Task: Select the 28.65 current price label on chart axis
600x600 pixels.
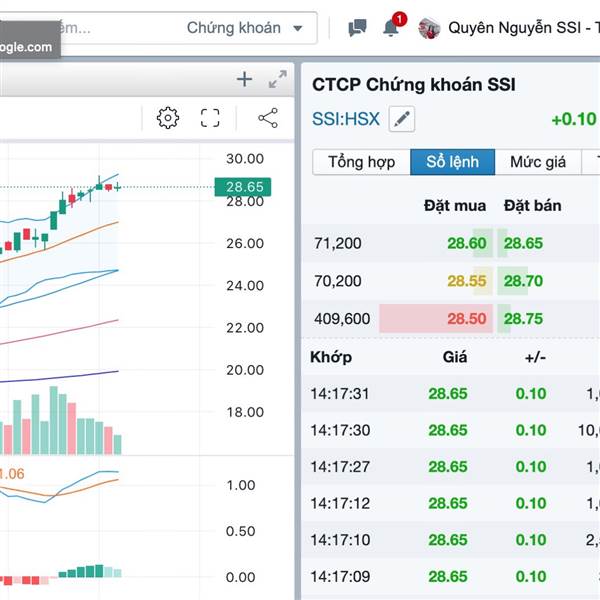Action: (243, 187)
